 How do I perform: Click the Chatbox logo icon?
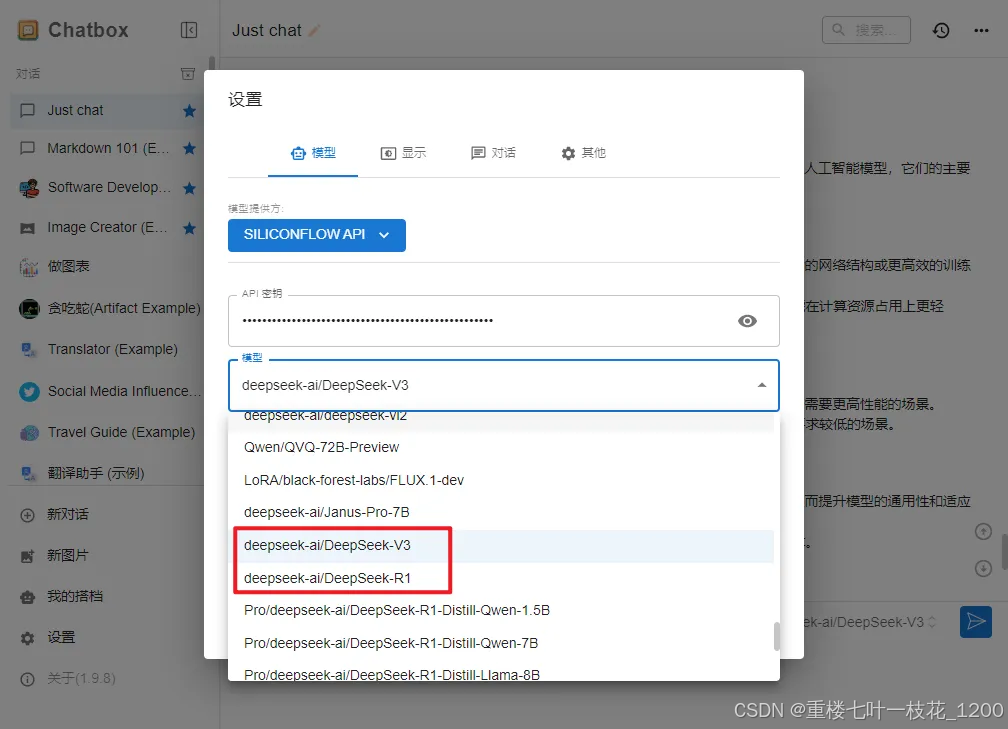pyautogui.click(x=28, y=30)
